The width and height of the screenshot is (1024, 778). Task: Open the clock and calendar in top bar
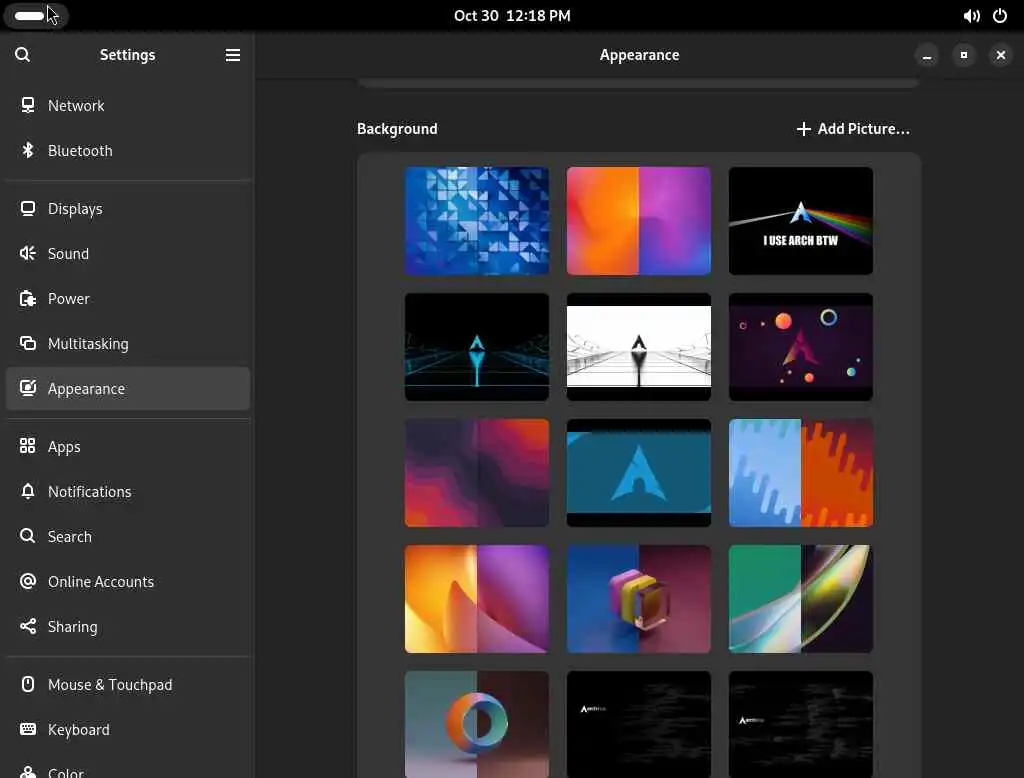(512, 16)
